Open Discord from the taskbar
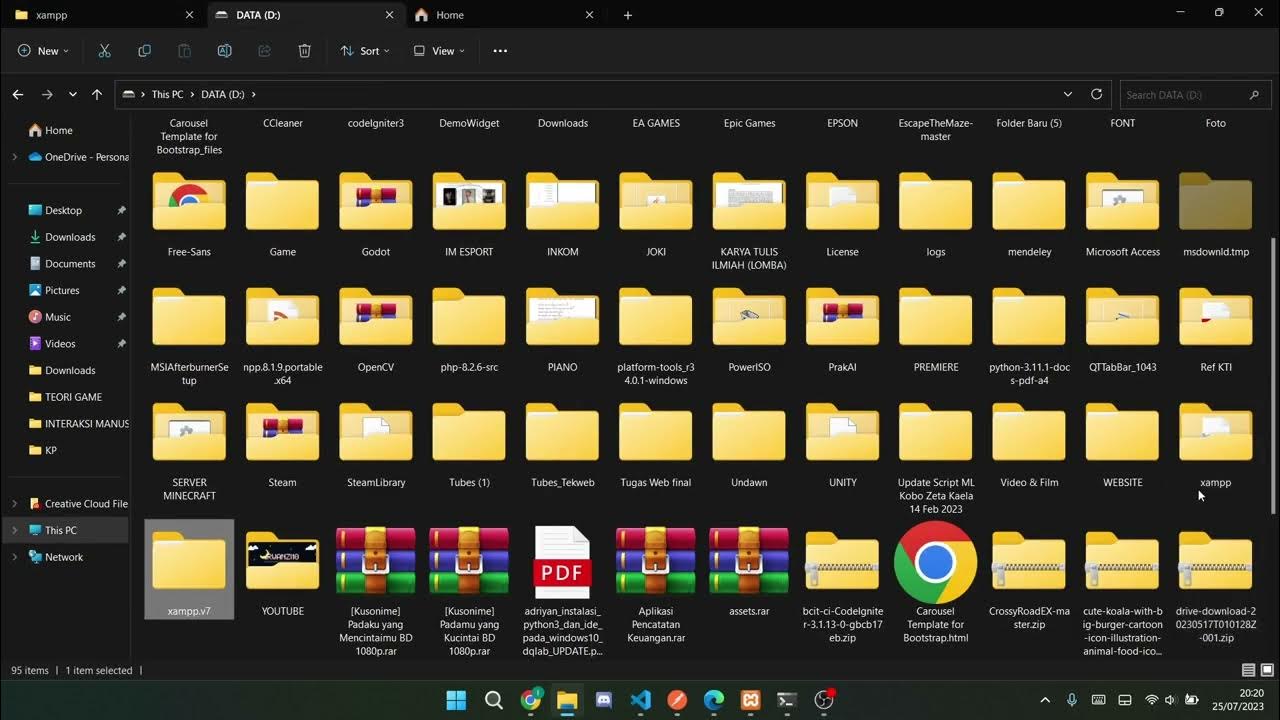Screen dimensions: 1280x720 [x=604, y=700]
